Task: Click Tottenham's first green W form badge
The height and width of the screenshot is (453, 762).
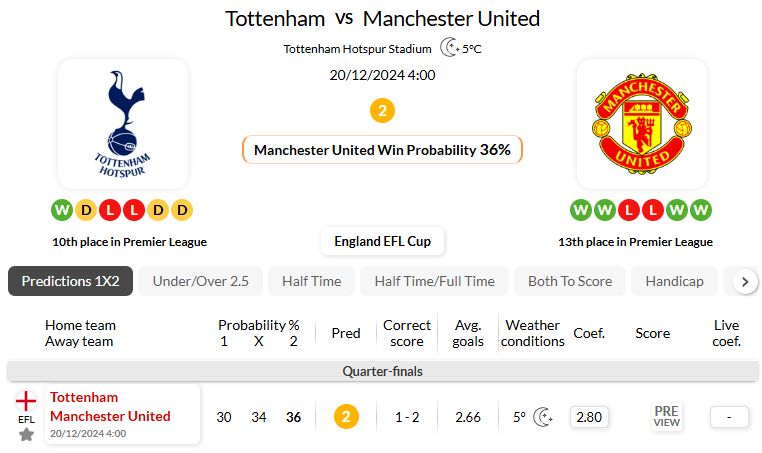Action: 62,210
